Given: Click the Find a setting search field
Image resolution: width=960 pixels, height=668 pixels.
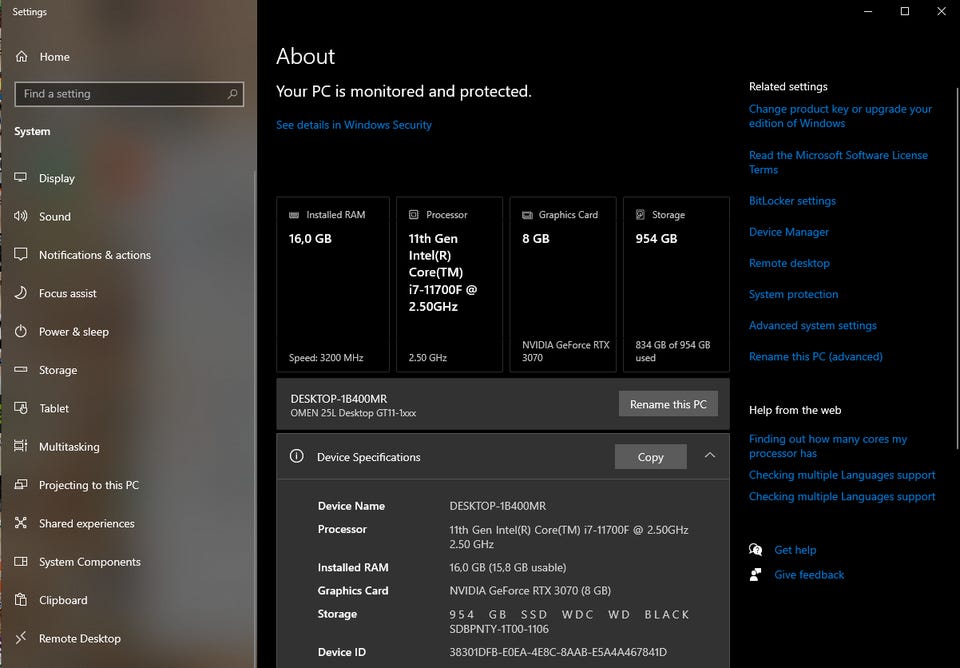Looking at the screenshot, I should [x=129, y=94].
